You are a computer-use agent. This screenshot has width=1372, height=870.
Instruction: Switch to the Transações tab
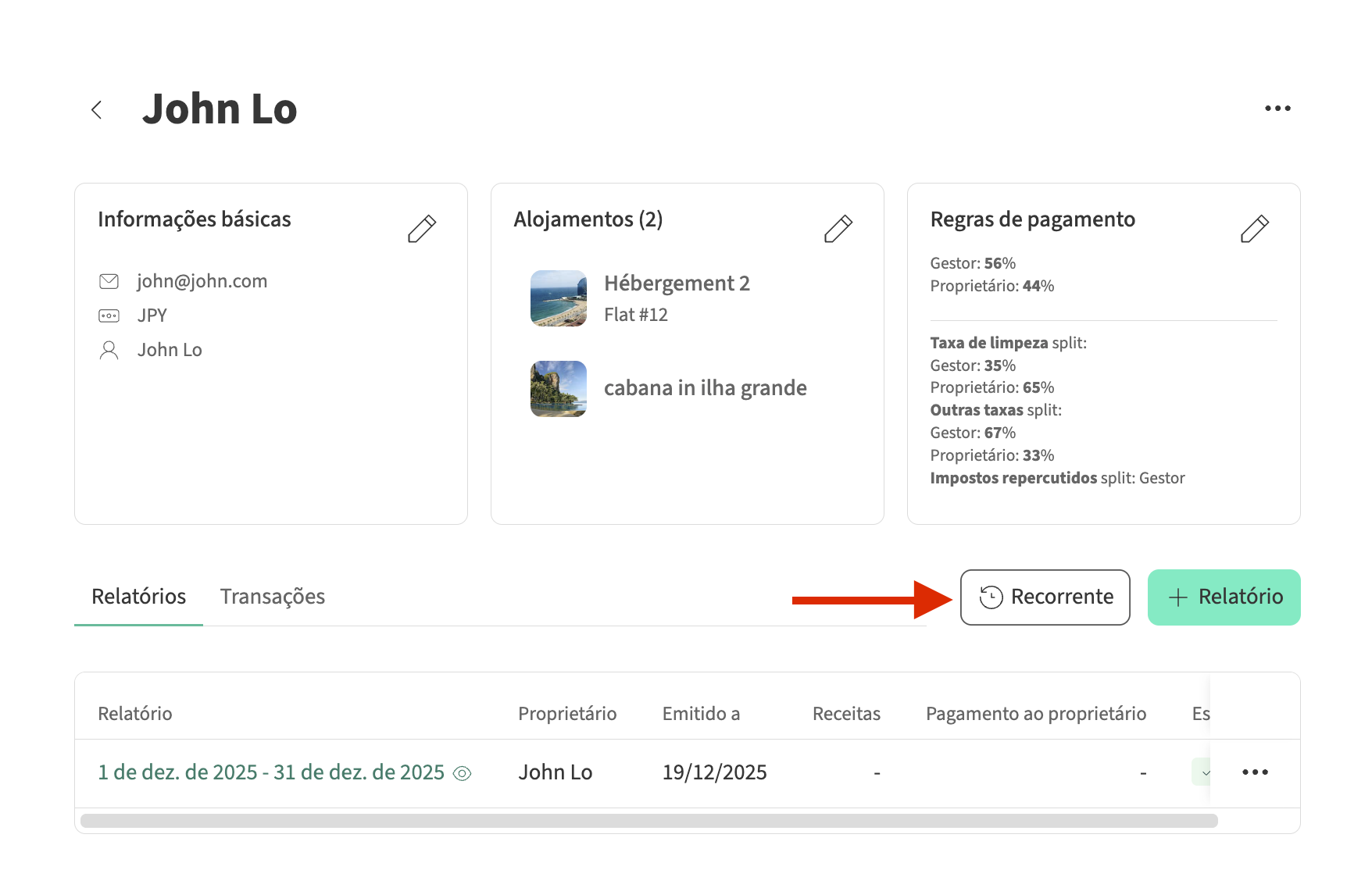point(272,597)
